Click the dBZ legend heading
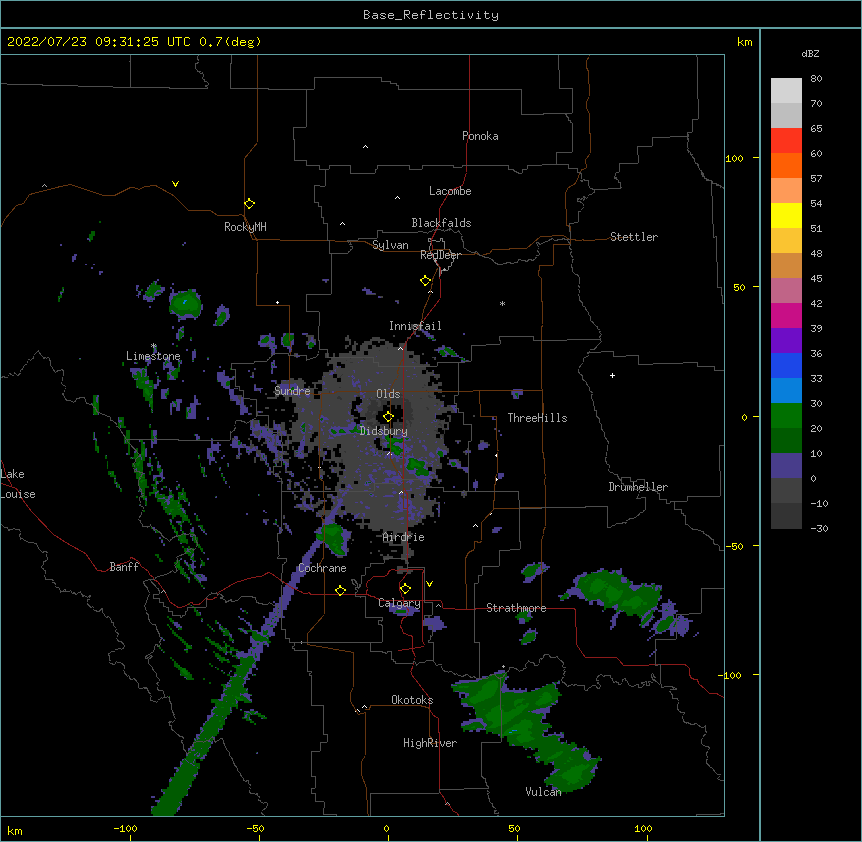The height and width of the screenshot is (842, 862). click(x=810, y=53)
